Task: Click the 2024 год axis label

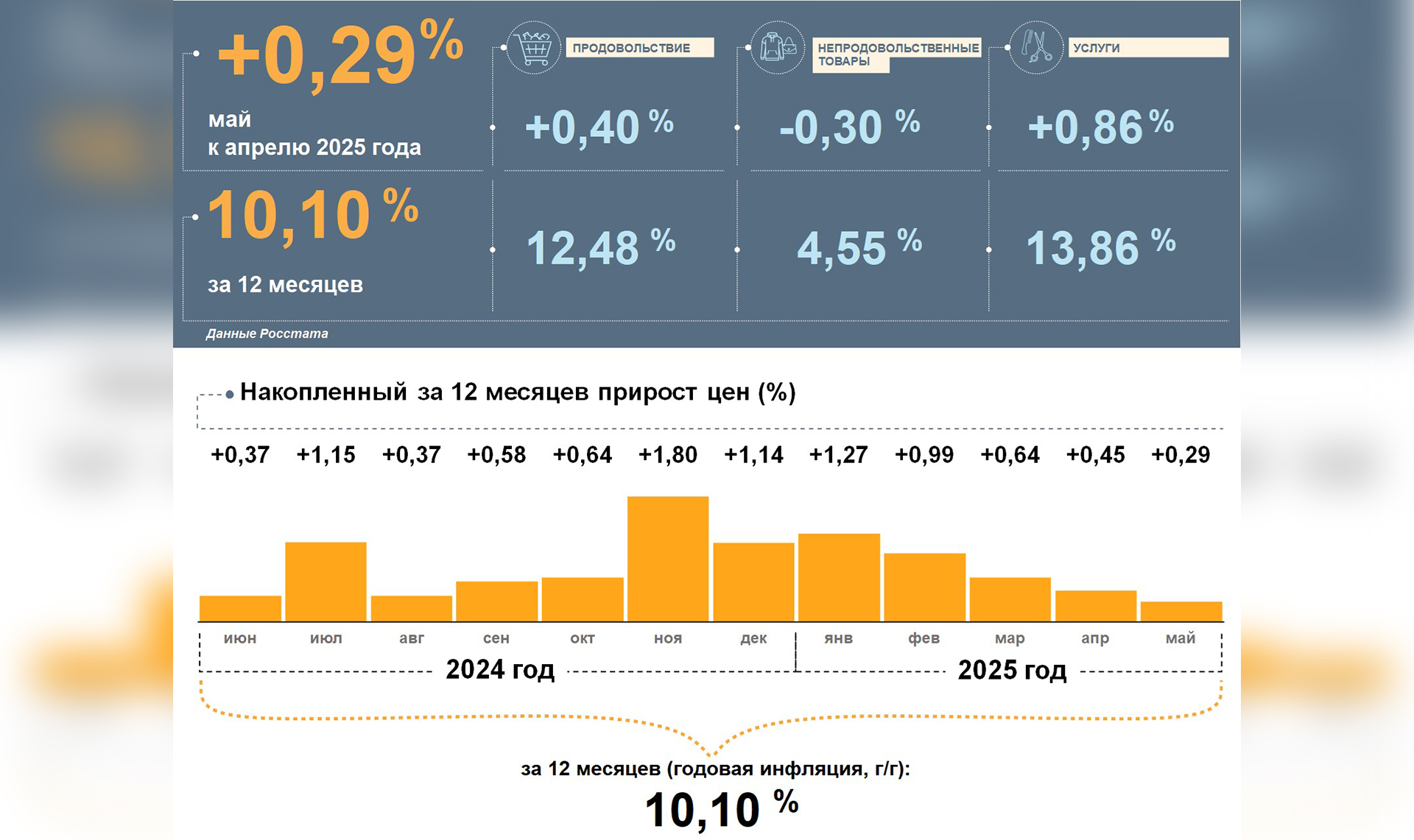Action: pos(500,670)
